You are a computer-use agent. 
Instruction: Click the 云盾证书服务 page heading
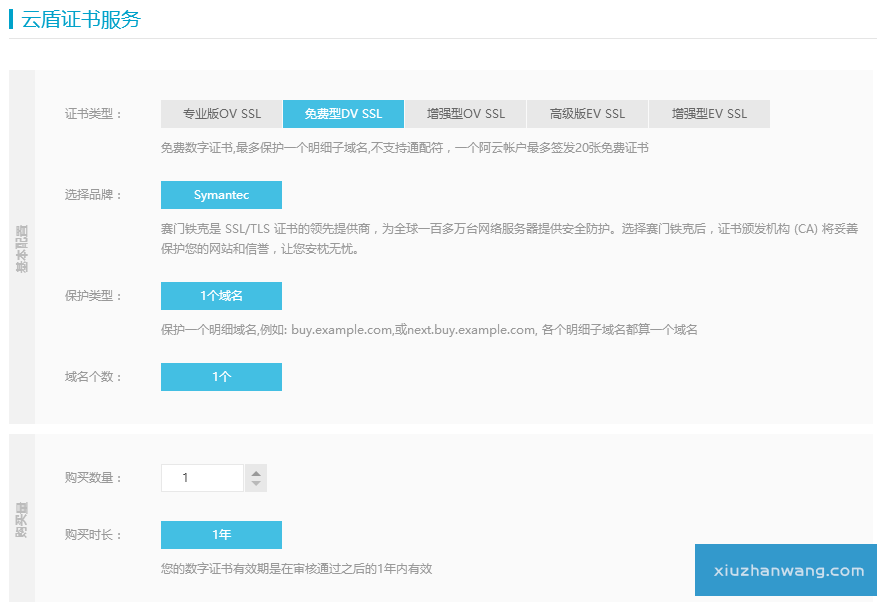click(81, 20)
